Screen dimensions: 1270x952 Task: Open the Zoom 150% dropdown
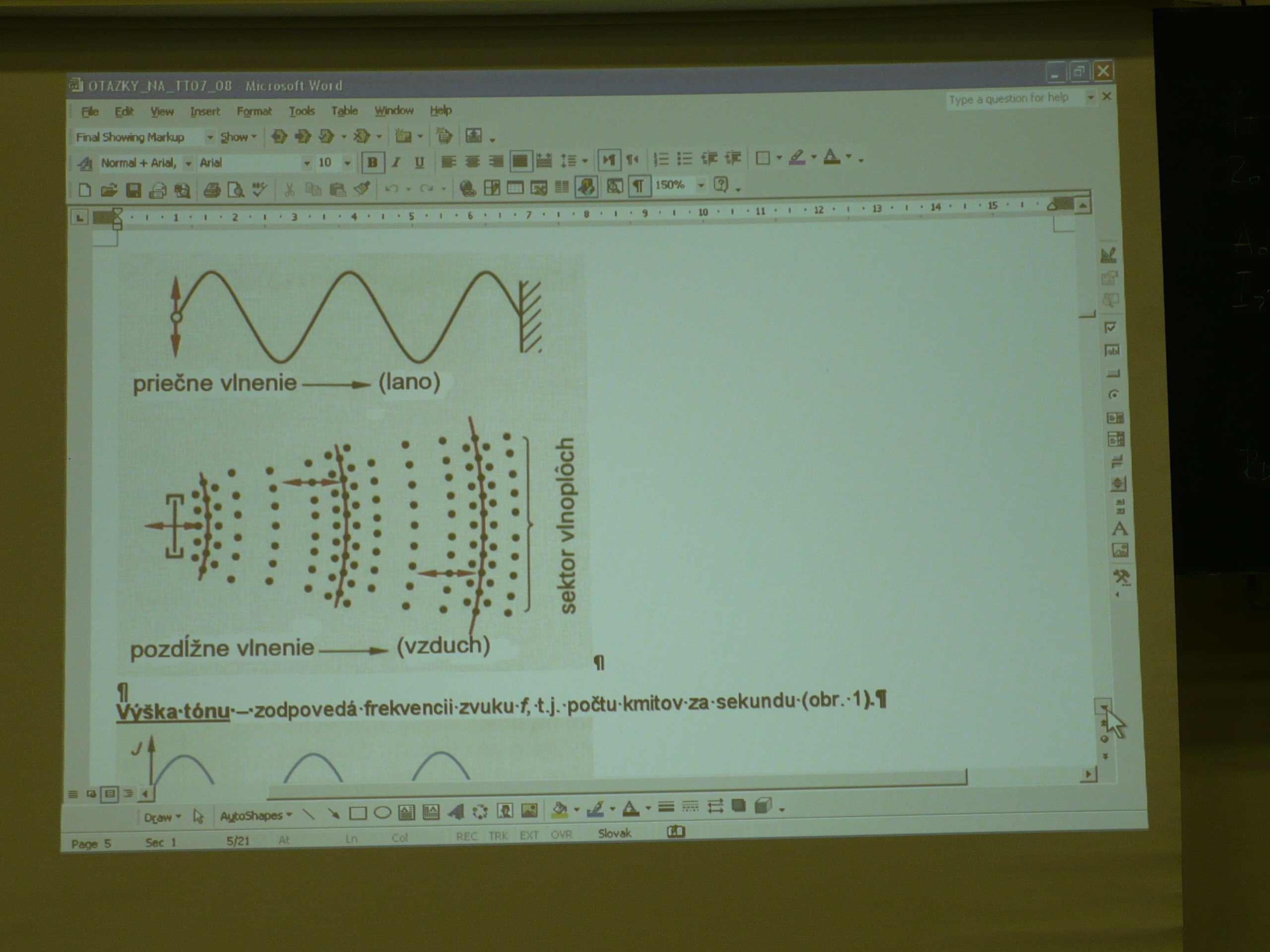[x=701, y=185]
